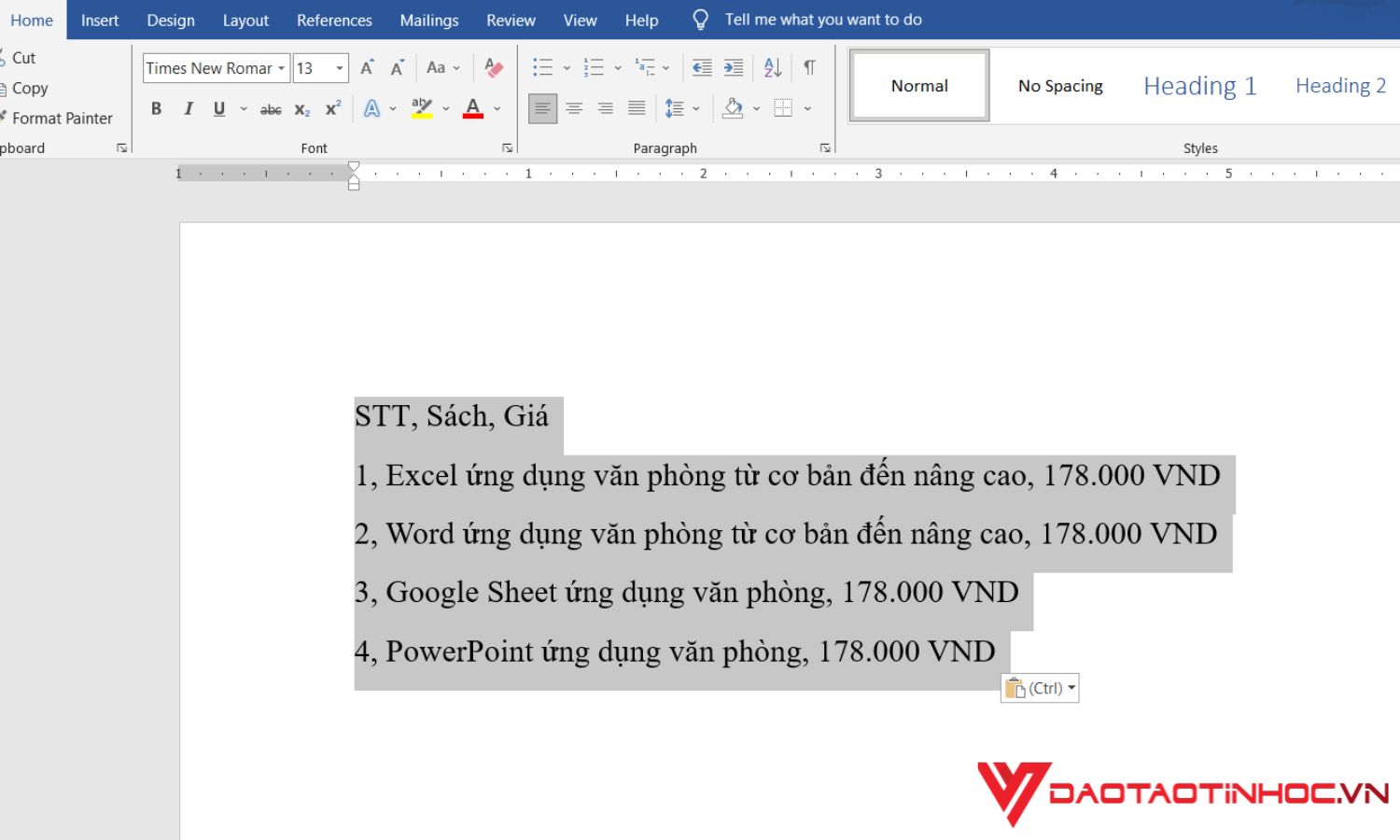Toggle italic formatting on the selection
The height and width of the screenshot is (840, 1400).
click(x=188, y=108)
